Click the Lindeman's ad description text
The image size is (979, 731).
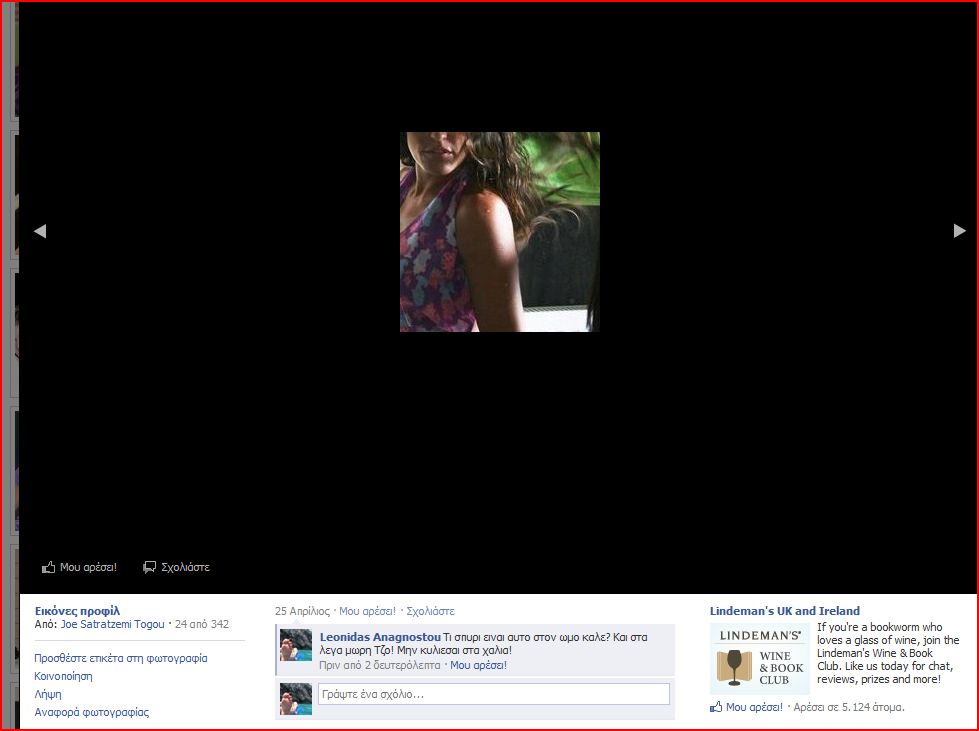pos(888,653)
